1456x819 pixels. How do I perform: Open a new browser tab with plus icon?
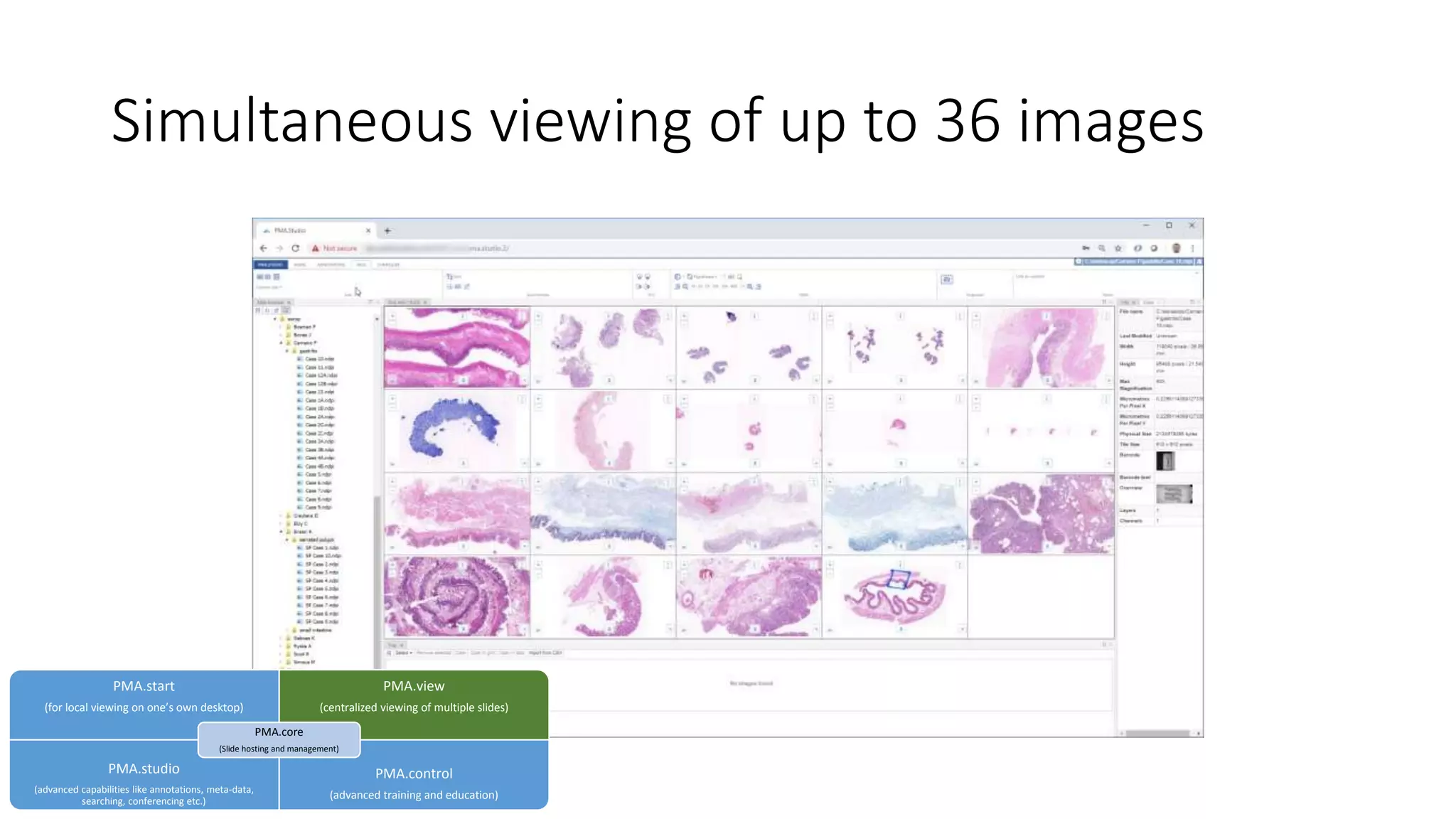387,230
